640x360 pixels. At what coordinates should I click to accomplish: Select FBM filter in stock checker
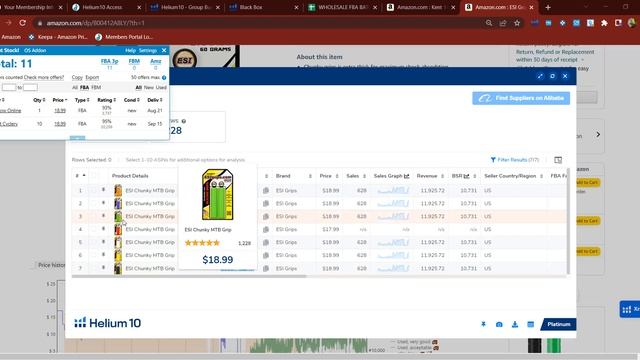point(96,87)
